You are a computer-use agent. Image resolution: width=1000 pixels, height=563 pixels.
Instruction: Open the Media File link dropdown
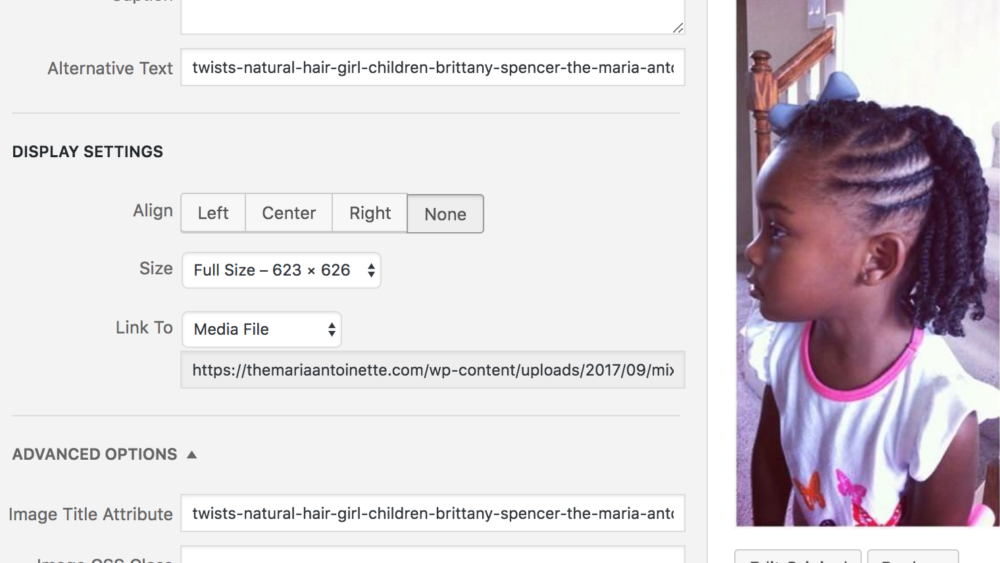[x=261, y=329]
